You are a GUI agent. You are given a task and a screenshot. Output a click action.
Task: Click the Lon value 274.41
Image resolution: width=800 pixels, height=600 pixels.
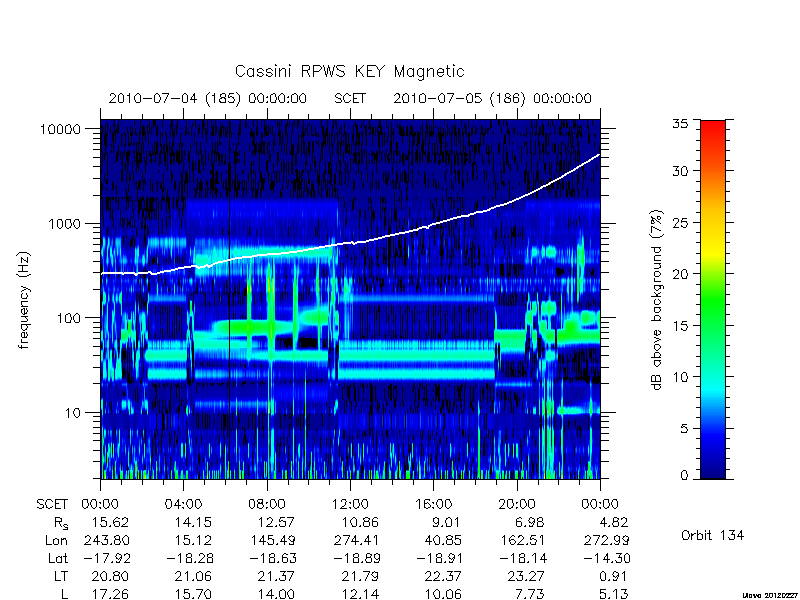point(356,540)
